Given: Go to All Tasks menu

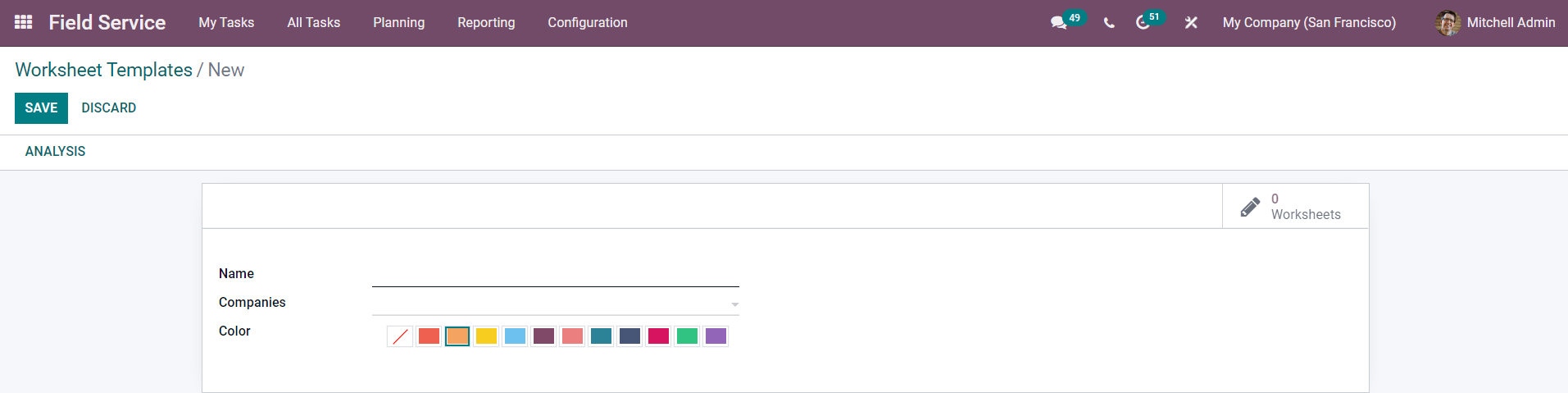Looking at the screenshot, I should 313,23.
